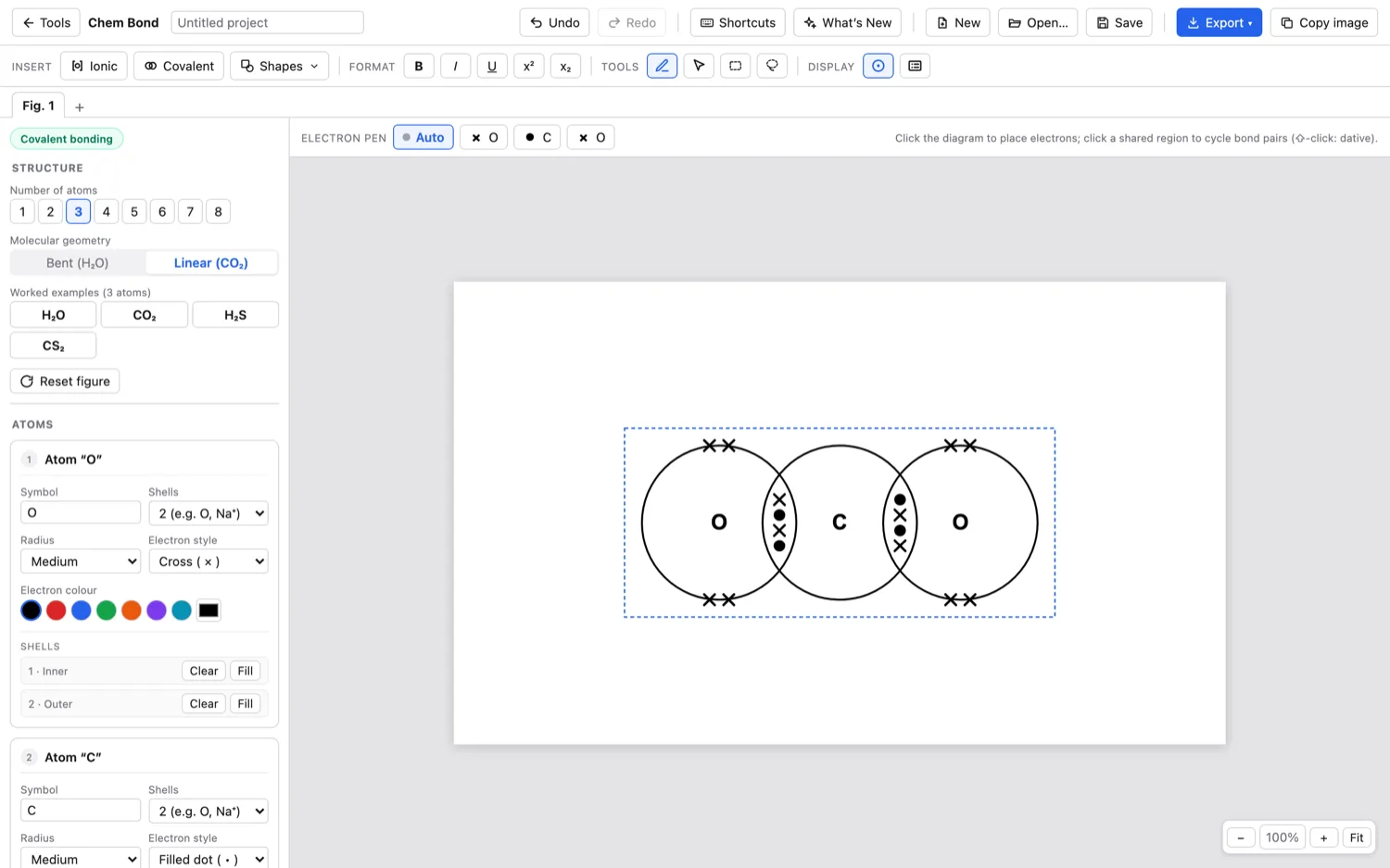The image size is (1390, 868).
Task: Create a New project
Action: coord(958,22)
